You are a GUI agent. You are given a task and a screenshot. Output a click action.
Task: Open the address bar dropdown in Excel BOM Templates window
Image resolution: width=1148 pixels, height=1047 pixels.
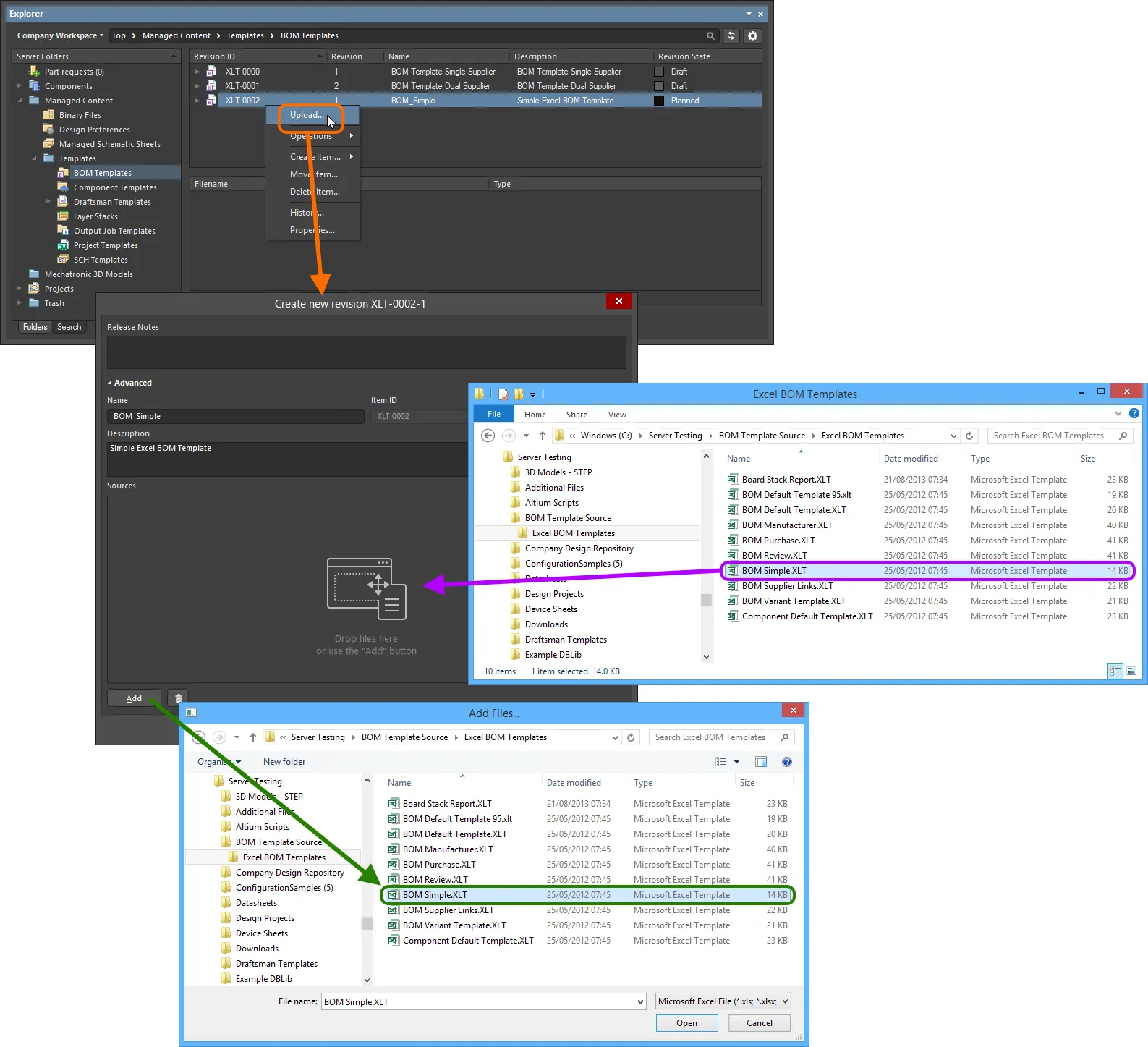pos(954,436)
